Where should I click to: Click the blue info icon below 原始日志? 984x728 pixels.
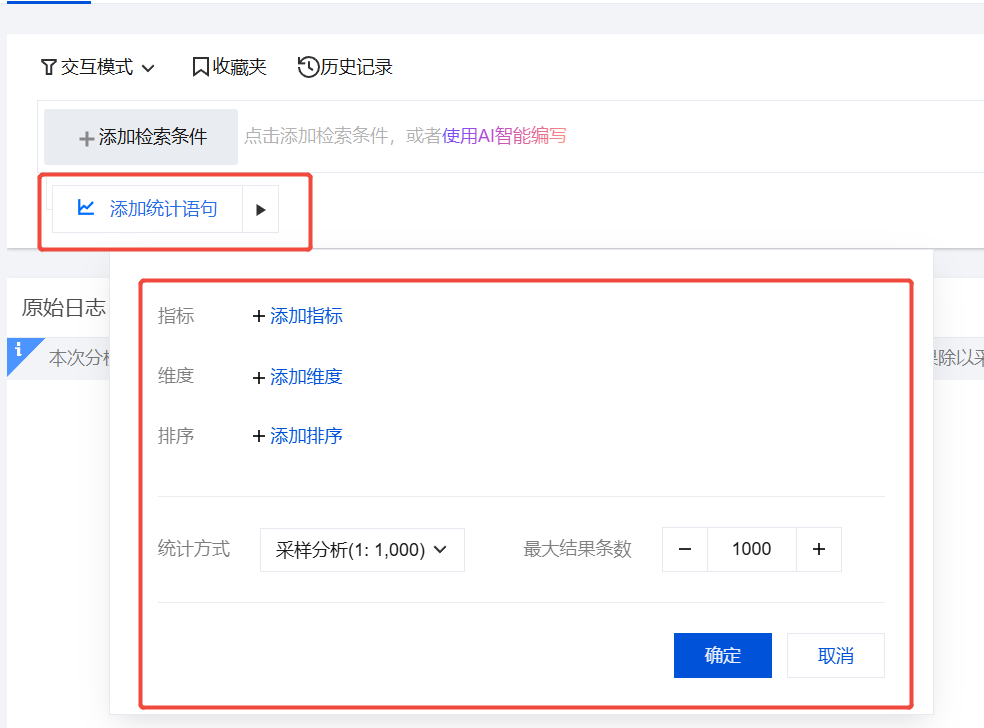[x=19, y=349]
